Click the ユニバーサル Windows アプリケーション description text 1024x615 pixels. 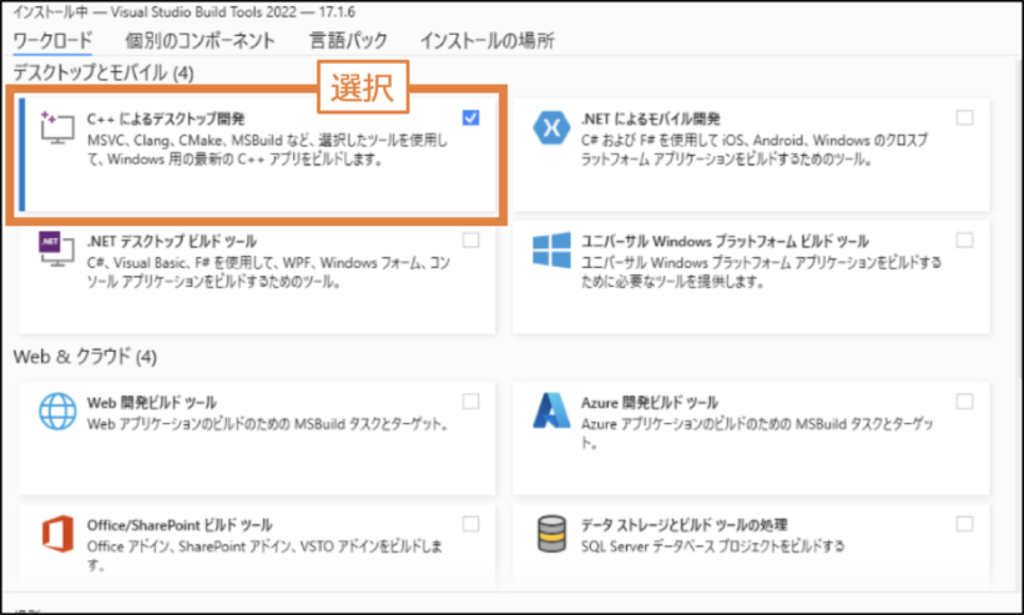click(761, 272)
